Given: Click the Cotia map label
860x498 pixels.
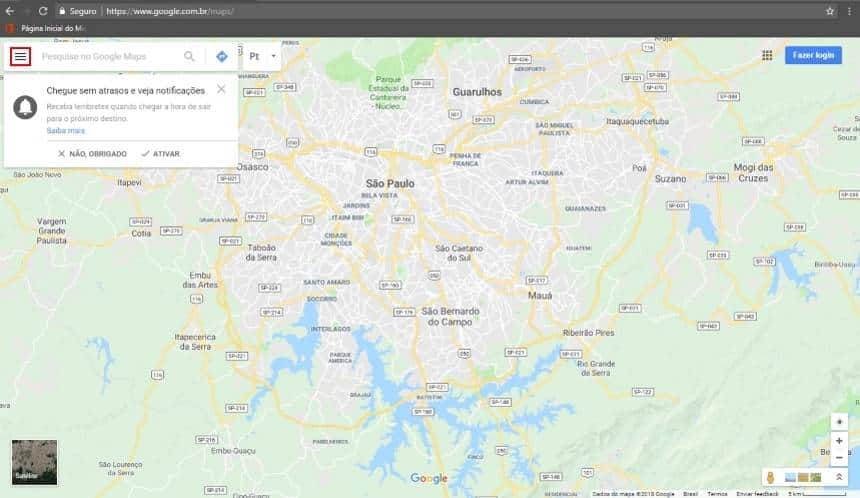Looking at the screenshot, I should click(x=141, y=233).
